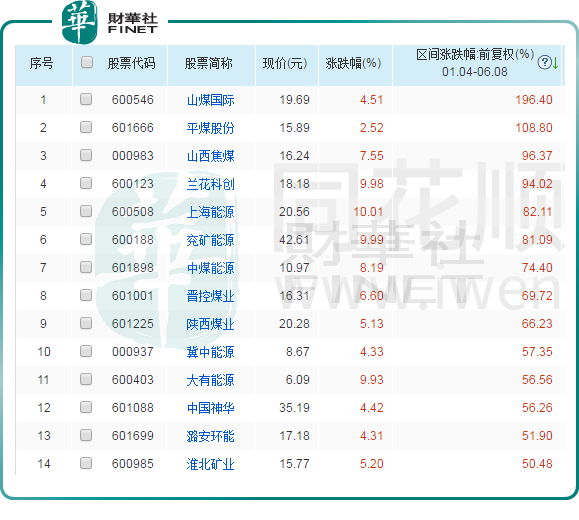Open stock link 大有能源
This screenshot has height=520, width=579.
click(210, 380)
